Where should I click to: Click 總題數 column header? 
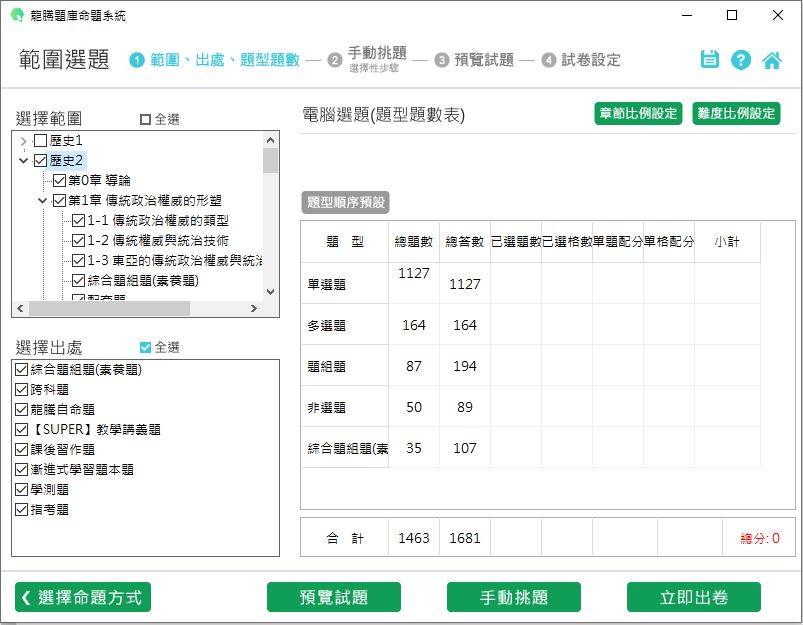click(x=414, y=242)
